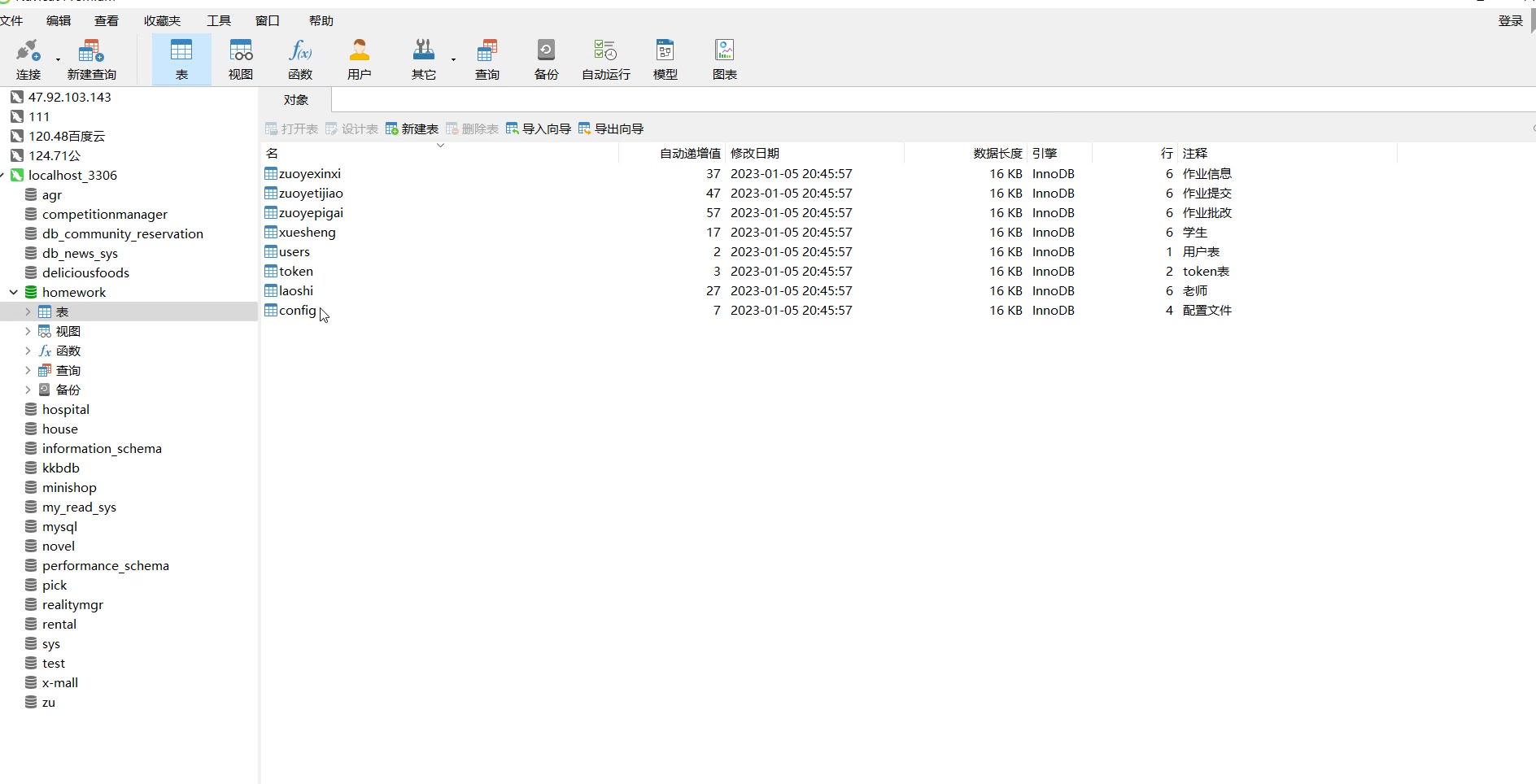Select the 124.71公 connection
Viewport: 1536px width, 784px height.
[55, 155]
